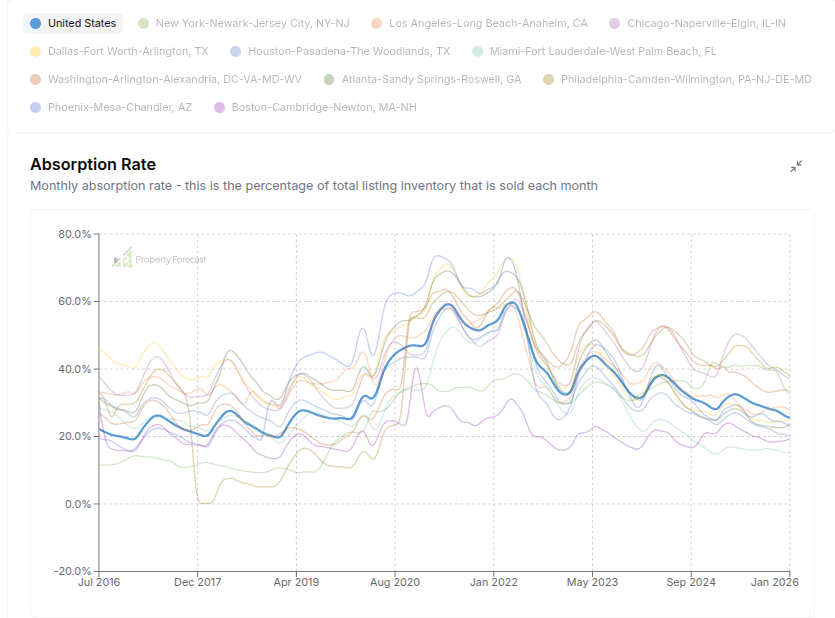Toggle Houston-Pasadena-The Woodlands series
The height and width of the screenshot is (618, 835).
pos(340,52)
